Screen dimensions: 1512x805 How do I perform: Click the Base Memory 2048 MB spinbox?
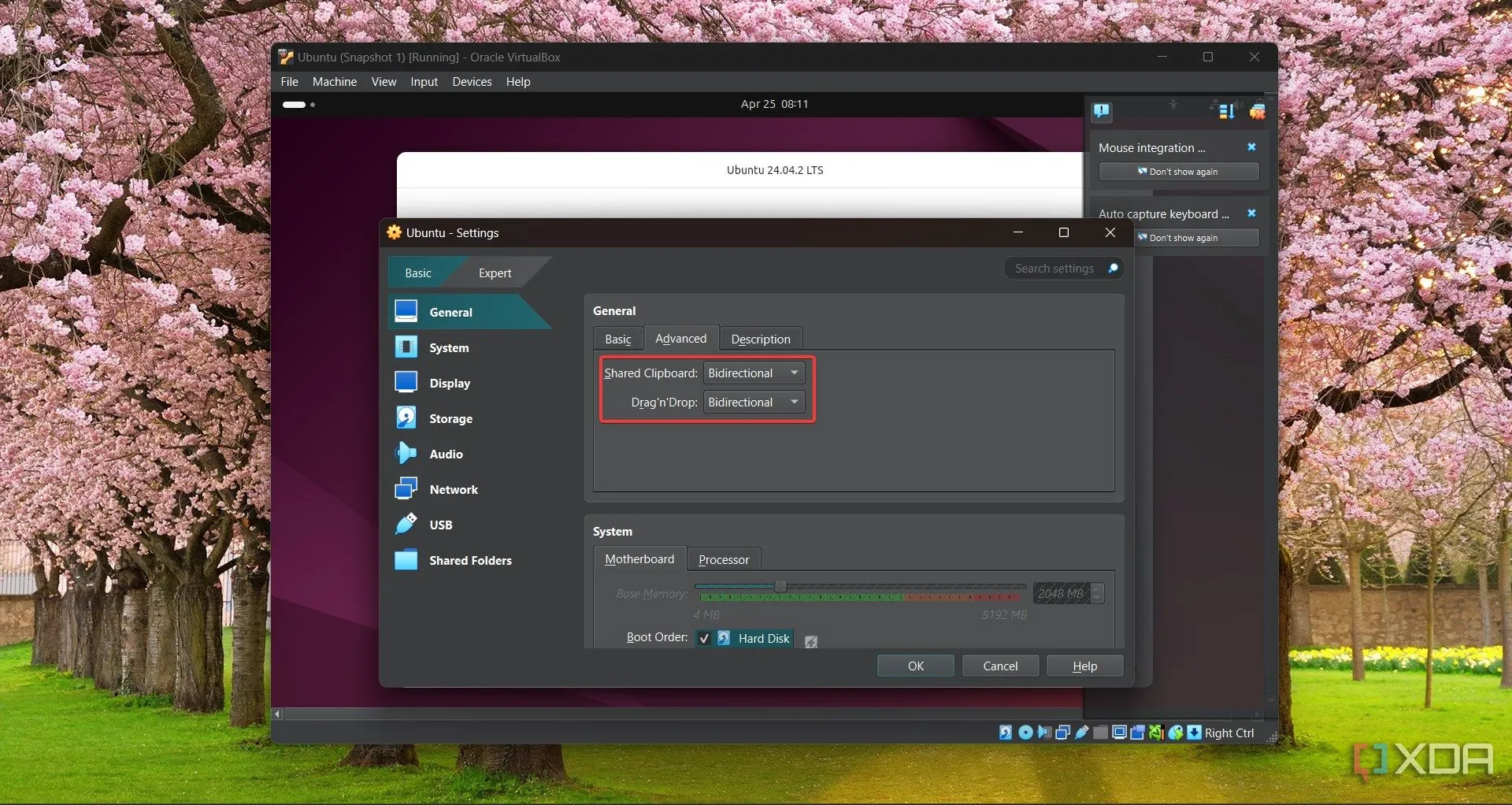point(1068,593)
